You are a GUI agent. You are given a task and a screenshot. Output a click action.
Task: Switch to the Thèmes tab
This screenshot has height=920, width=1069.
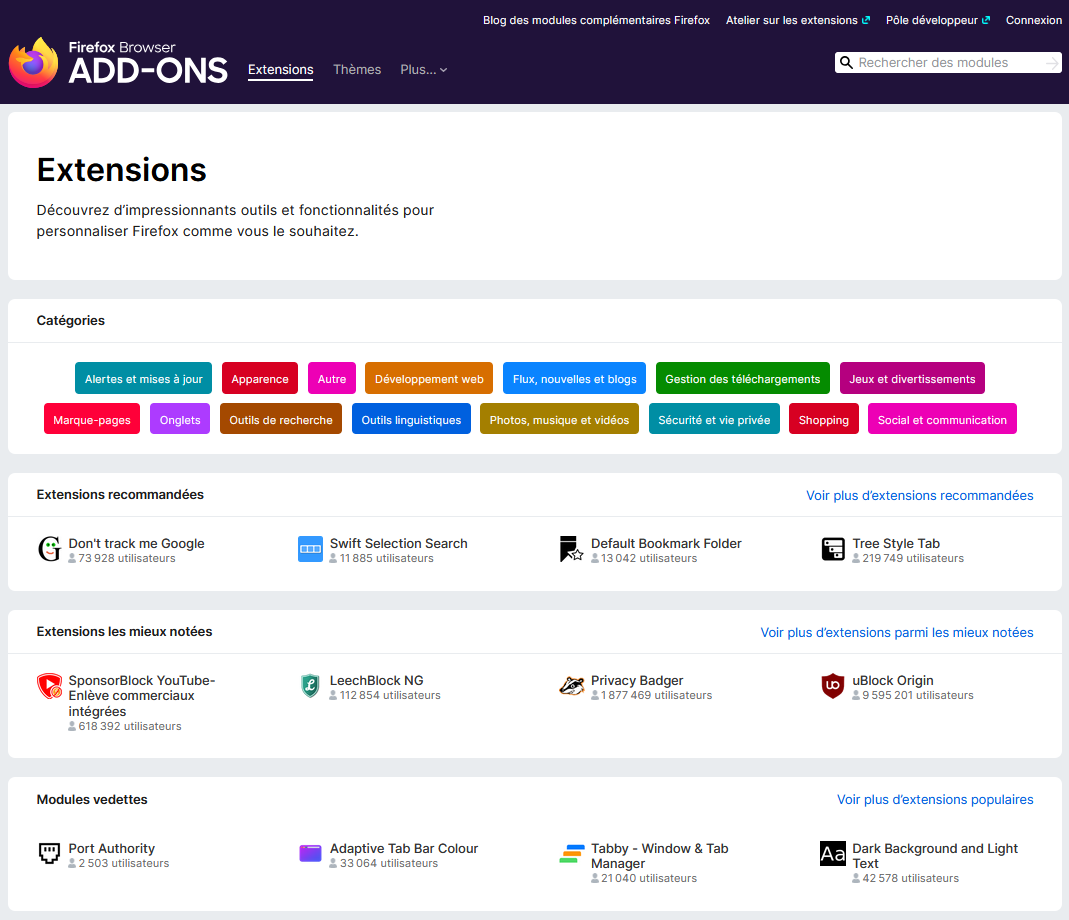357,70
